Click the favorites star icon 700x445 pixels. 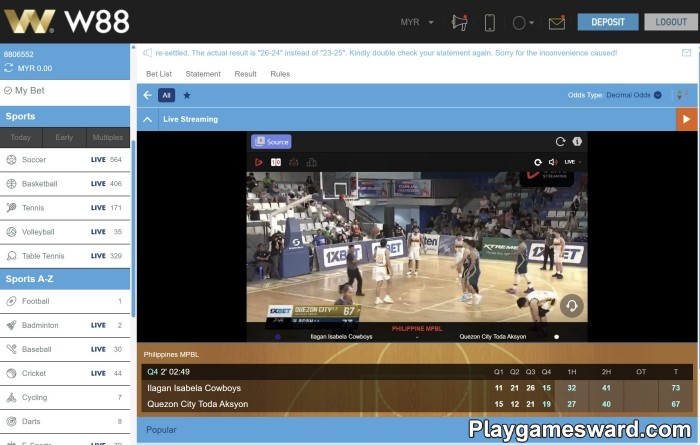click(187, 95)
